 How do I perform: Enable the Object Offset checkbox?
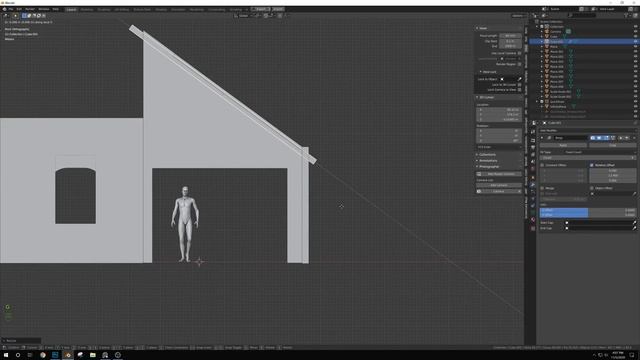click(x=591, y=188)
